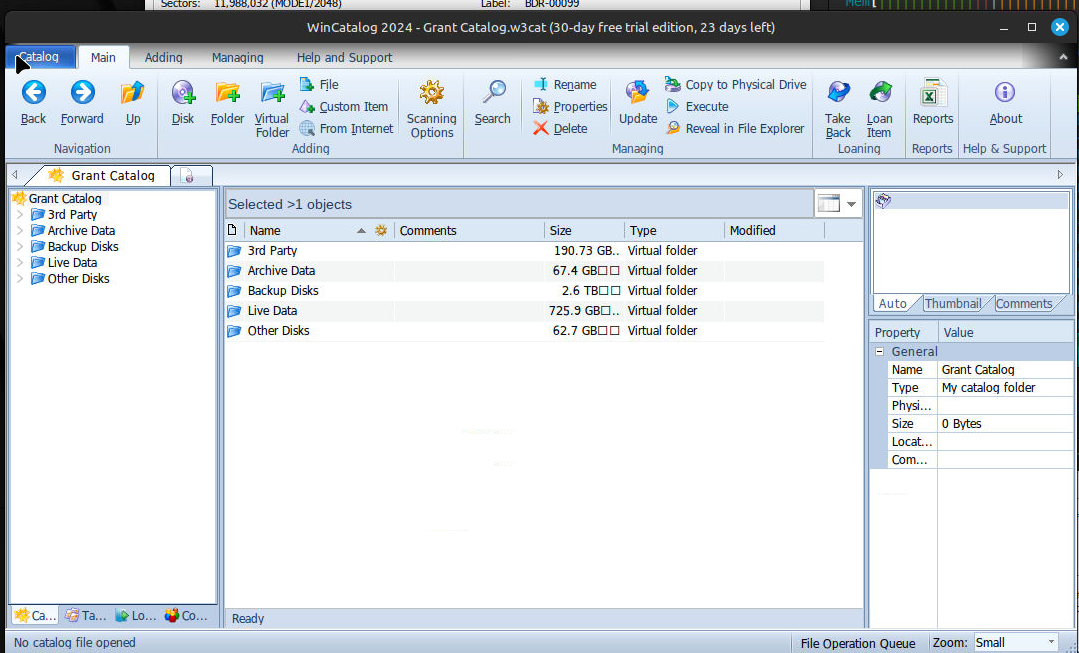Image resolution: width=1079 pixels, height=653 pixels.
Task: Sort list by Type column
Action: tap(674, 231)
